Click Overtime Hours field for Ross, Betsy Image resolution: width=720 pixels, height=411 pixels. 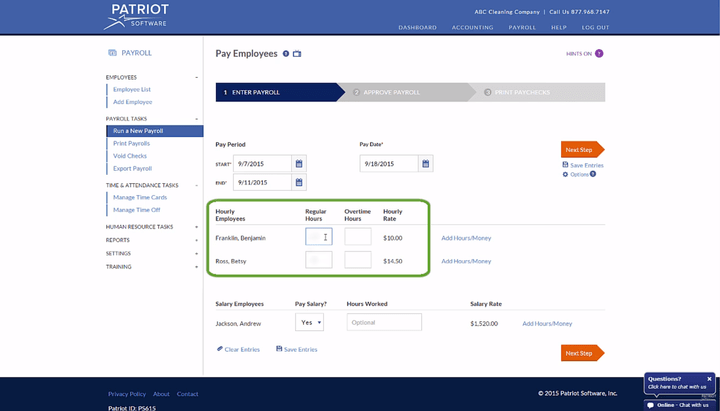(357, 260)
